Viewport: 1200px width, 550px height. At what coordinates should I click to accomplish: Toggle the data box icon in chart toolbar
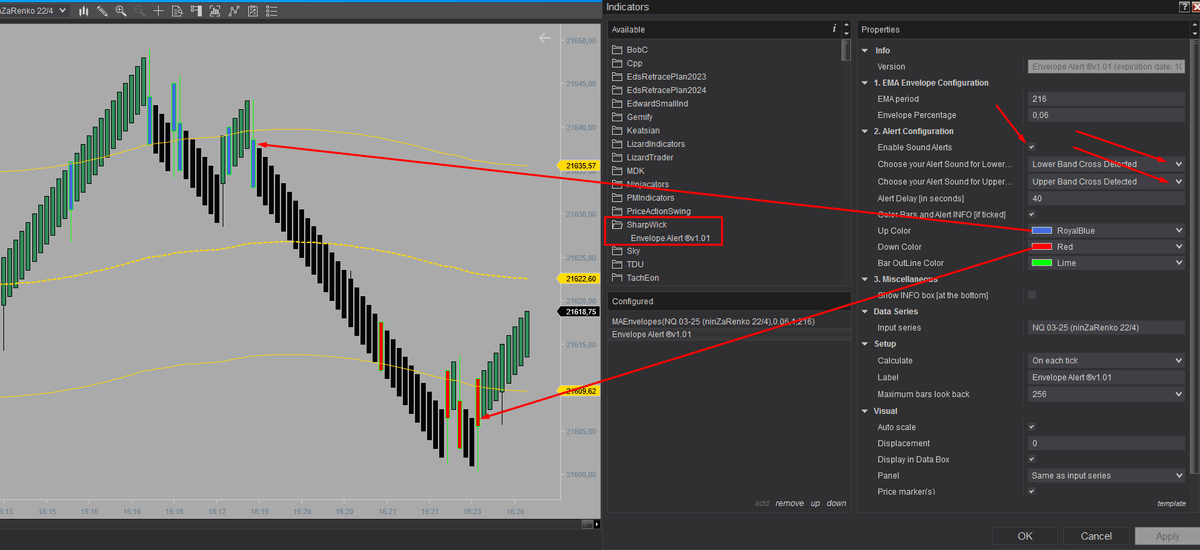pyautogui.click(x=177, y=11)
